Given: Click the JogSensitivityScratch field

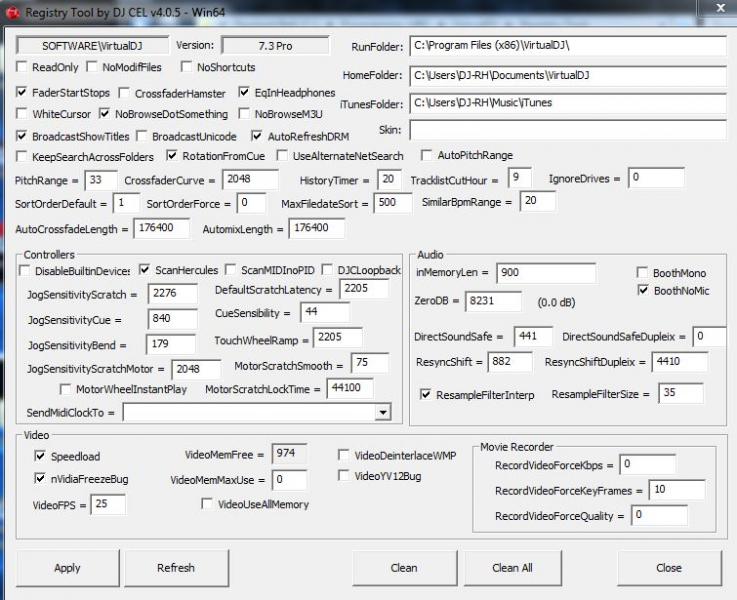Looking at the screenshot, I should click(x=172, y=294).
